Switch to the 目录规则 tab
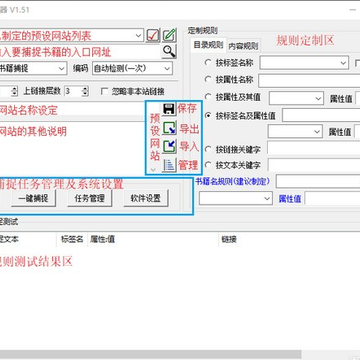This screenshot has width=360, height=360. coord(208,46)
